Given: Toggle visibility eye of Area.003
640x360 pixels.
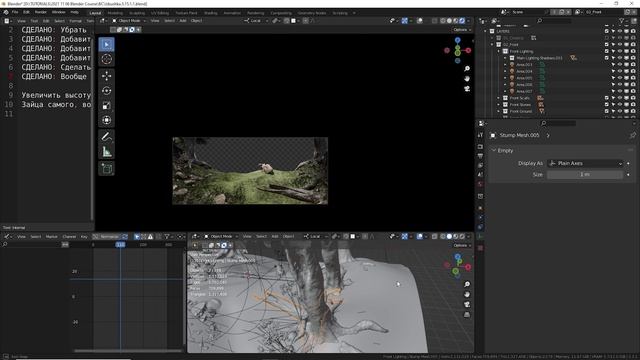Looking at the screenshot, I should (x=620, y=64).
